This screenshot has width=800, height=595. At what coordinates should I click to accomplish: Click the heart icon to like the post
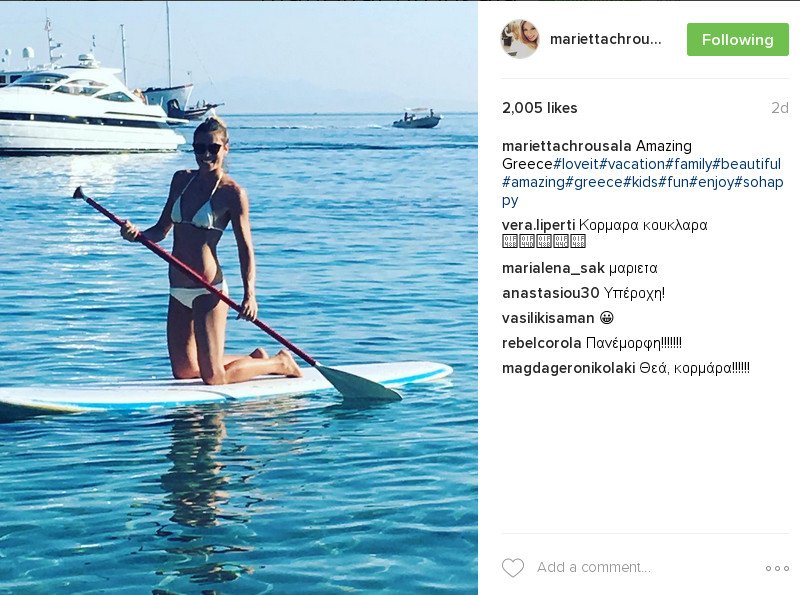(513, 568)
